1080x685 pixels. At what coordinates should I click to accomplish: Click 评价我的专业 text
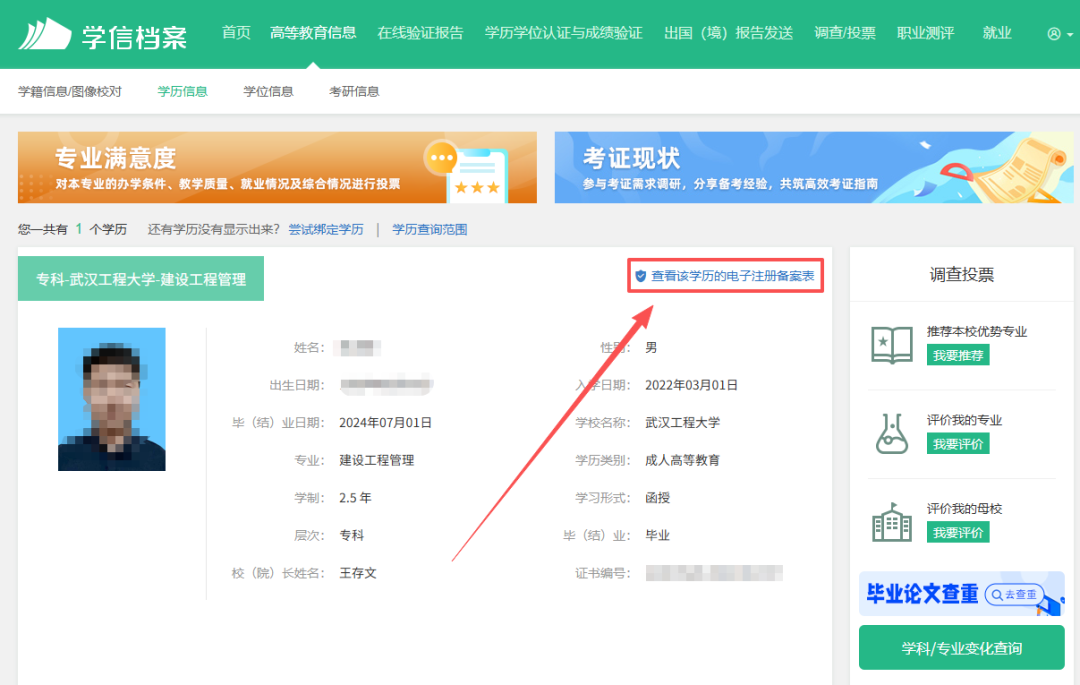pyautogui.click(x=964, y=420)
